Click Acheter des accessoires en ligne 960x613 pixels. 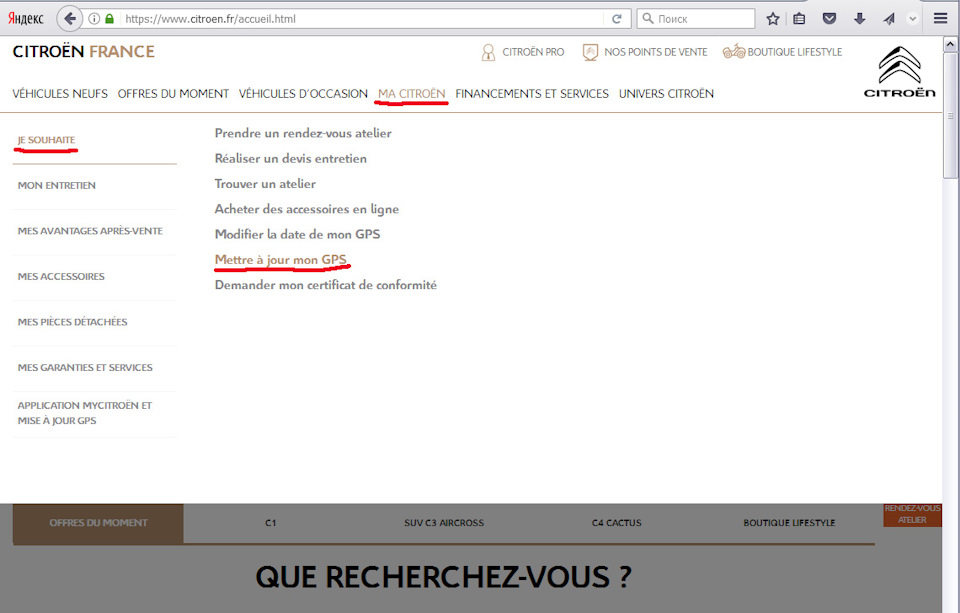(x=307, y=209)
